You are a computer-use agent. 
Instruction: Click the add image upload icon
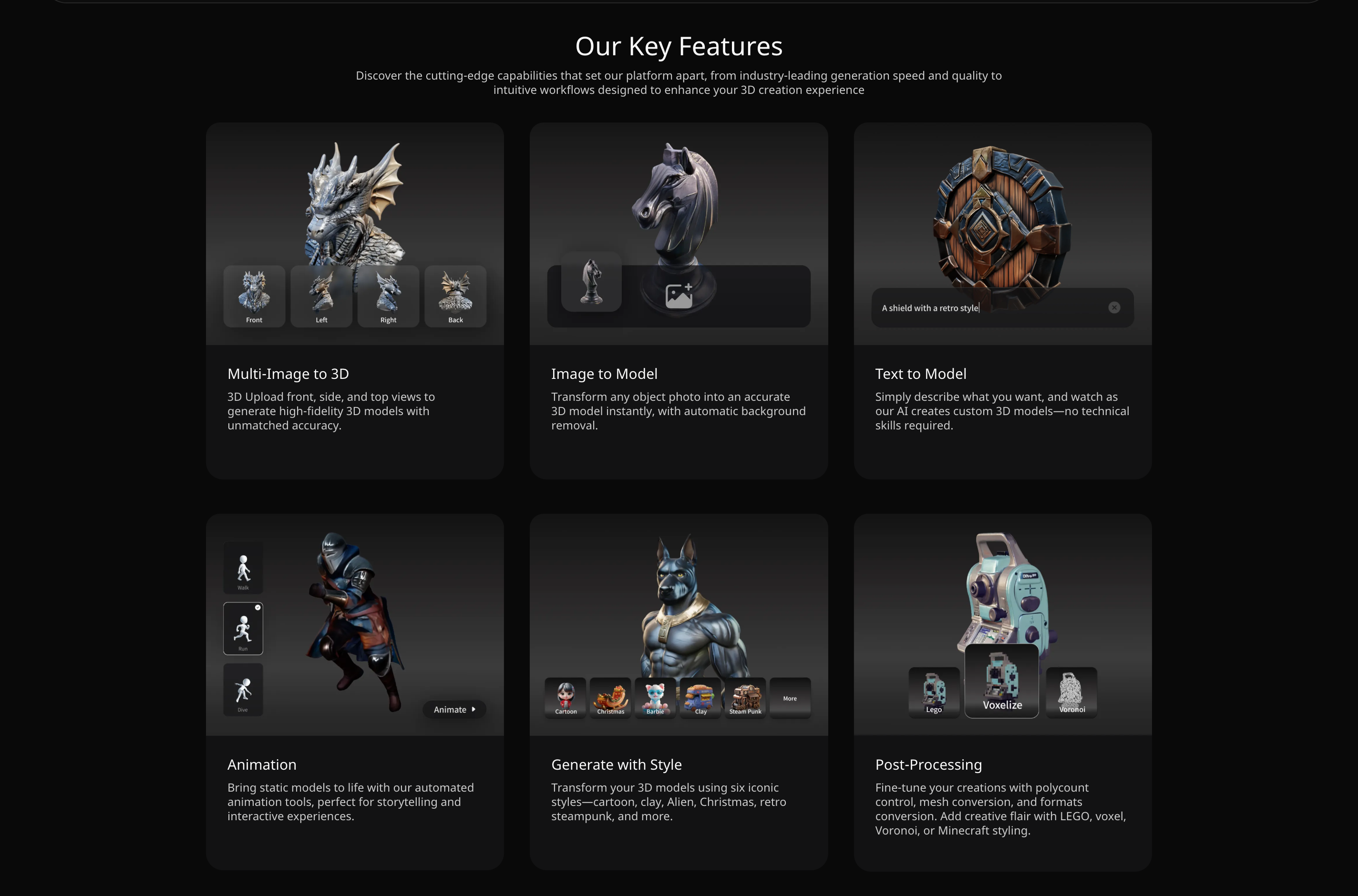coord(679,296)
